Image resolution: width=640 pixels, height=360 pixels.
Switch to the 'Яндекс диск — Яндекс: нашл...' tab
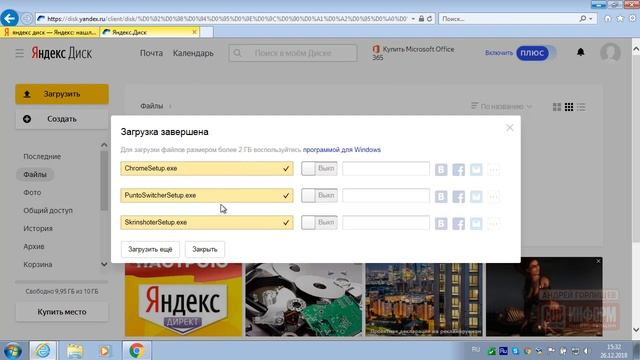[x=50, y=32]
